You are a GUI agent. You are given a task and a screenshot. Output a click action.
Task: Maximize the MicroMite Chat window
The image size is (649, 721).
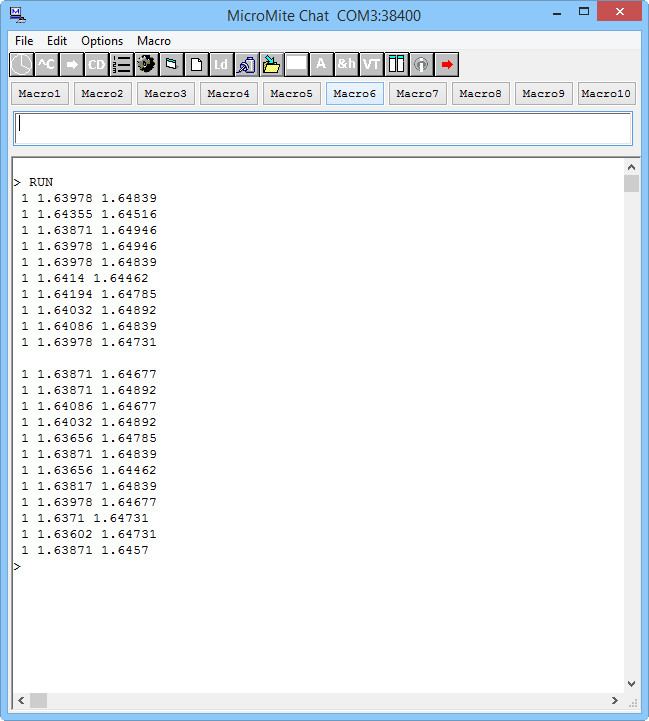[x=584, y=11]
